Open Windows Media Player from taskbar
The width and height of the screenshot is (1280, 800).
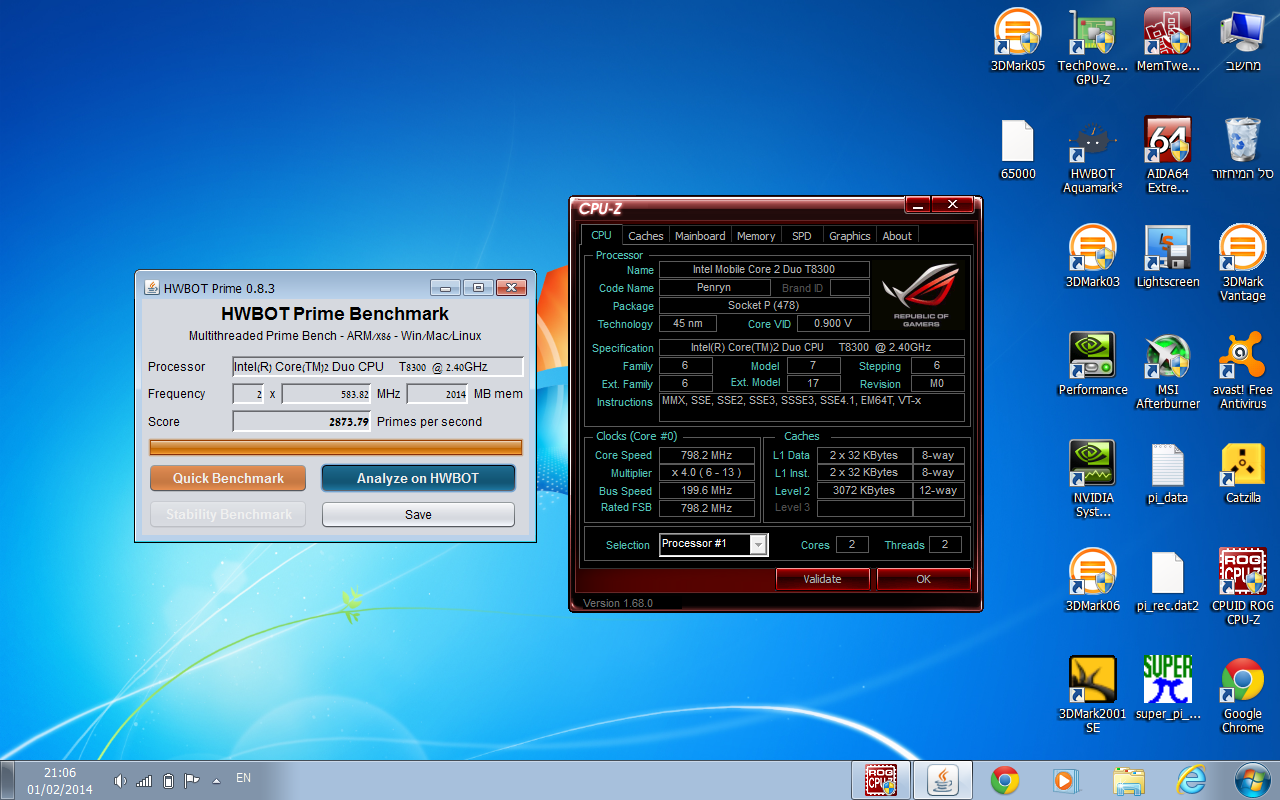pyautogui.click(x=1067, y=780)
